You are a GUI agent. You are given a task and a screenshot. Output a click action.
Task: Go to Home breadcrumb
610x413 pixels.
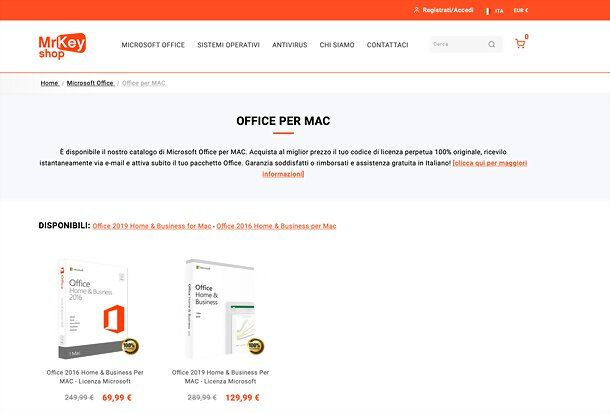click(50, 83)
